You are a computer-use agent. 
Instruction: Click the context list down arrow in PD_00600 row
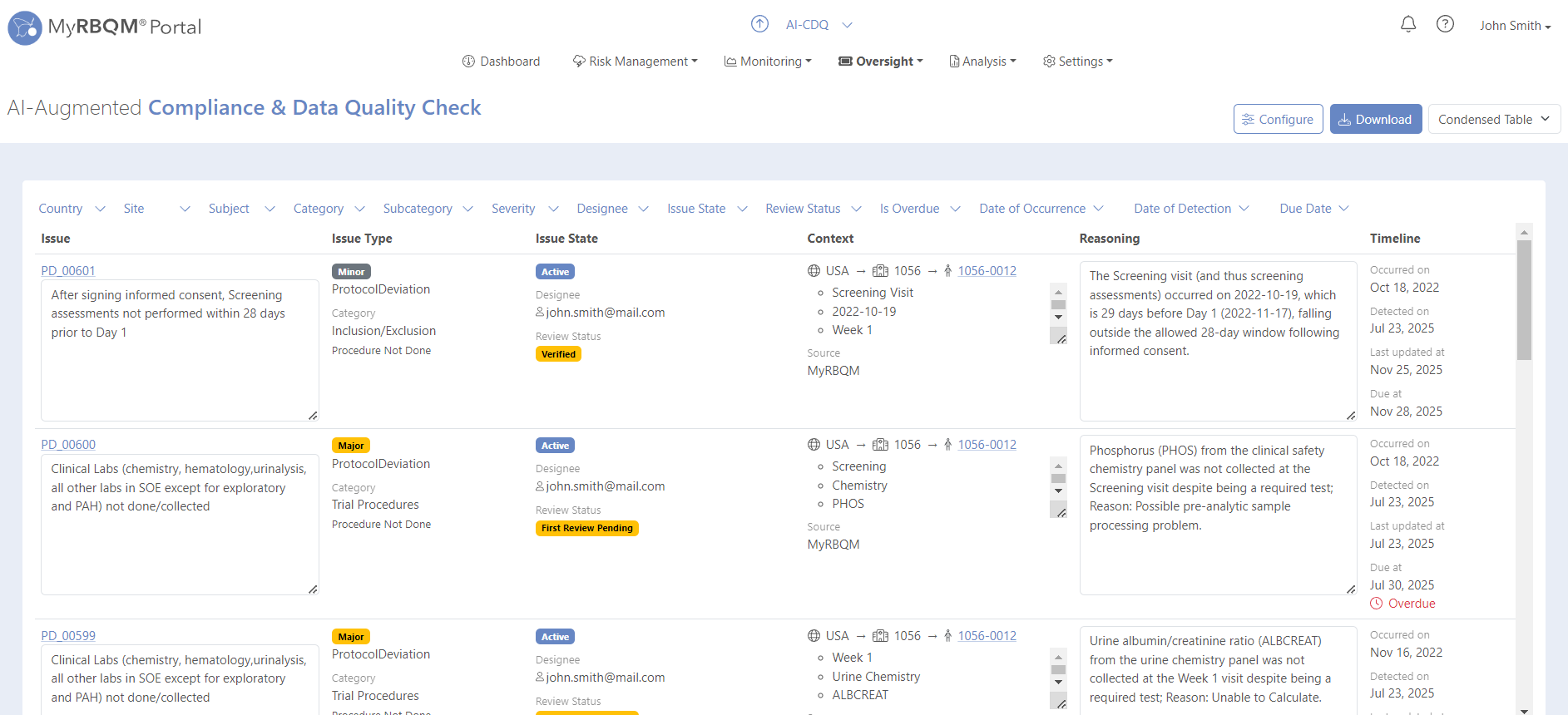(x=1058, y=491)
